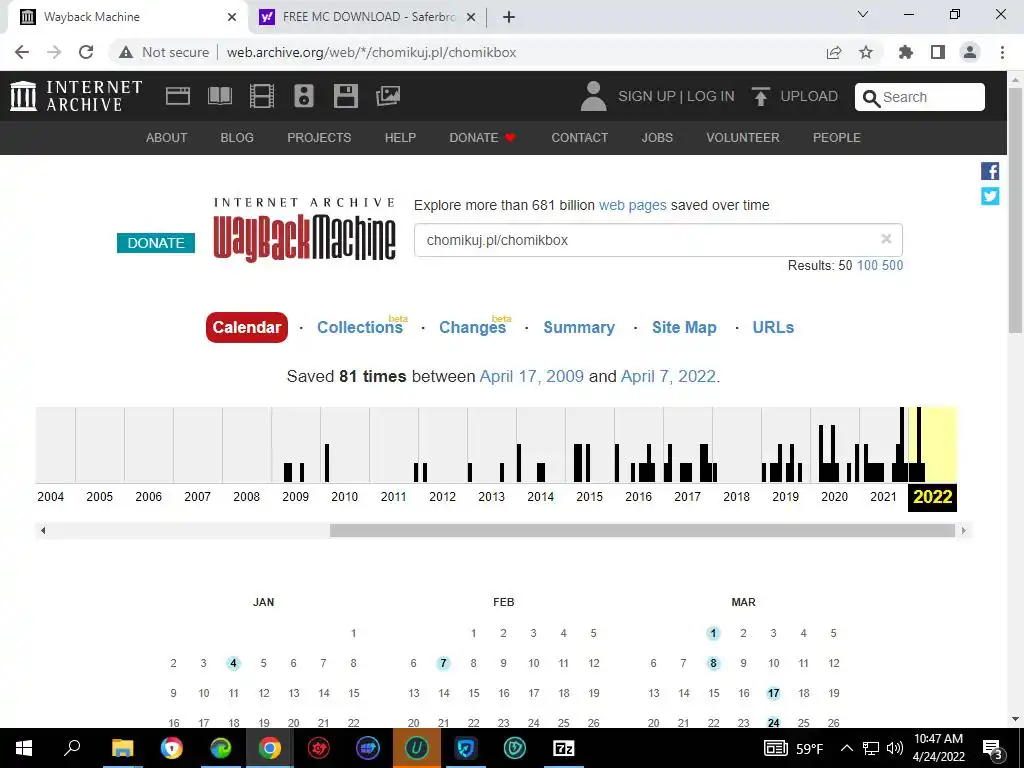Open the April 17, 2009 capture link
The height and width of the screenshot is (768, 1024).
532,377
